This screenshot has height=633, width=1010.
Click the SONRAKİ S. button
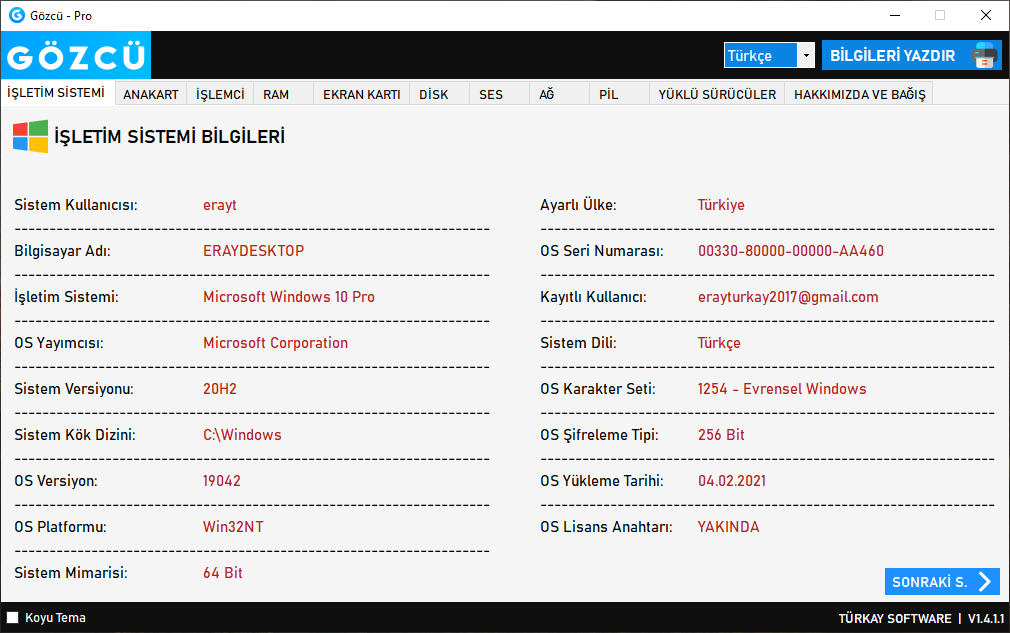942,581
